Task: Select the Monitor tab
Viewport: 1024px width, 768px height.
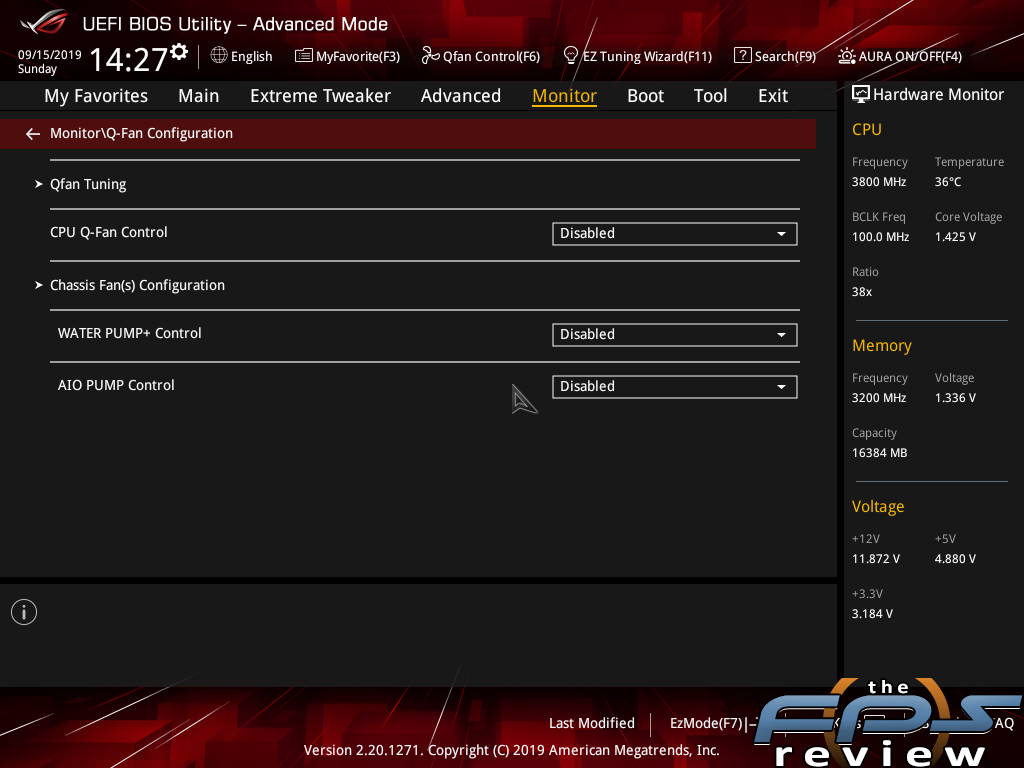Action: tap(564, 96)
